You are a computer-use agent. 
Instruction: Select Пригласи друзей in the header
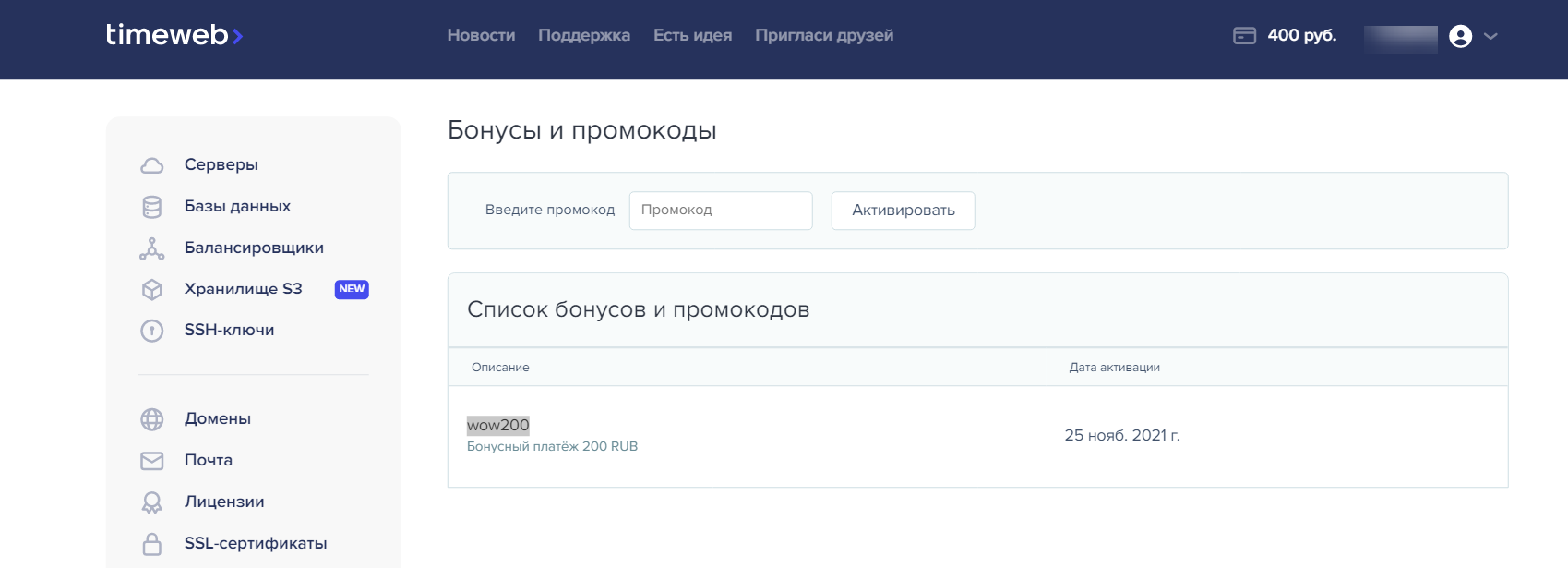(x=824, y=35)
